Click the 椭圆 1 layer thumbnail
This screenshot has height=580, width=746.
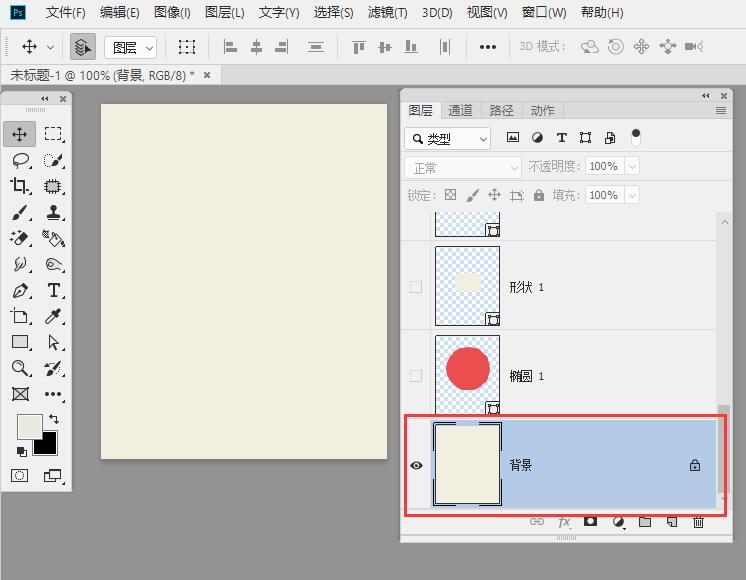click(x=467, y=375)
